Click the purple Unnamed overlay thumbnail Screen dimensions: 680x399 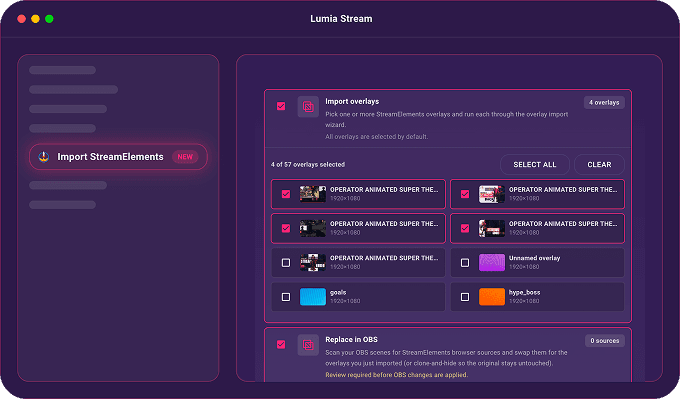click(492, 262)
